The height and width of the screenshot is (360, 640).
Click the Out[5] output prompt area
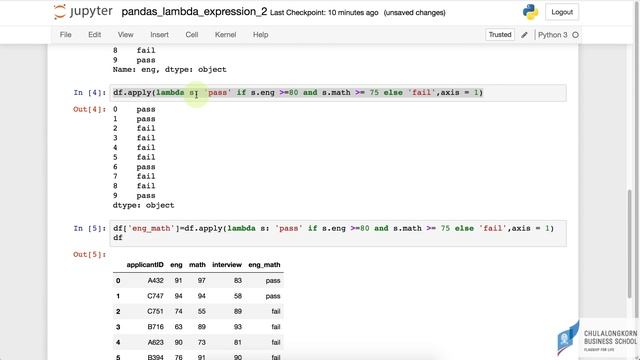click(x=89, y=254)
